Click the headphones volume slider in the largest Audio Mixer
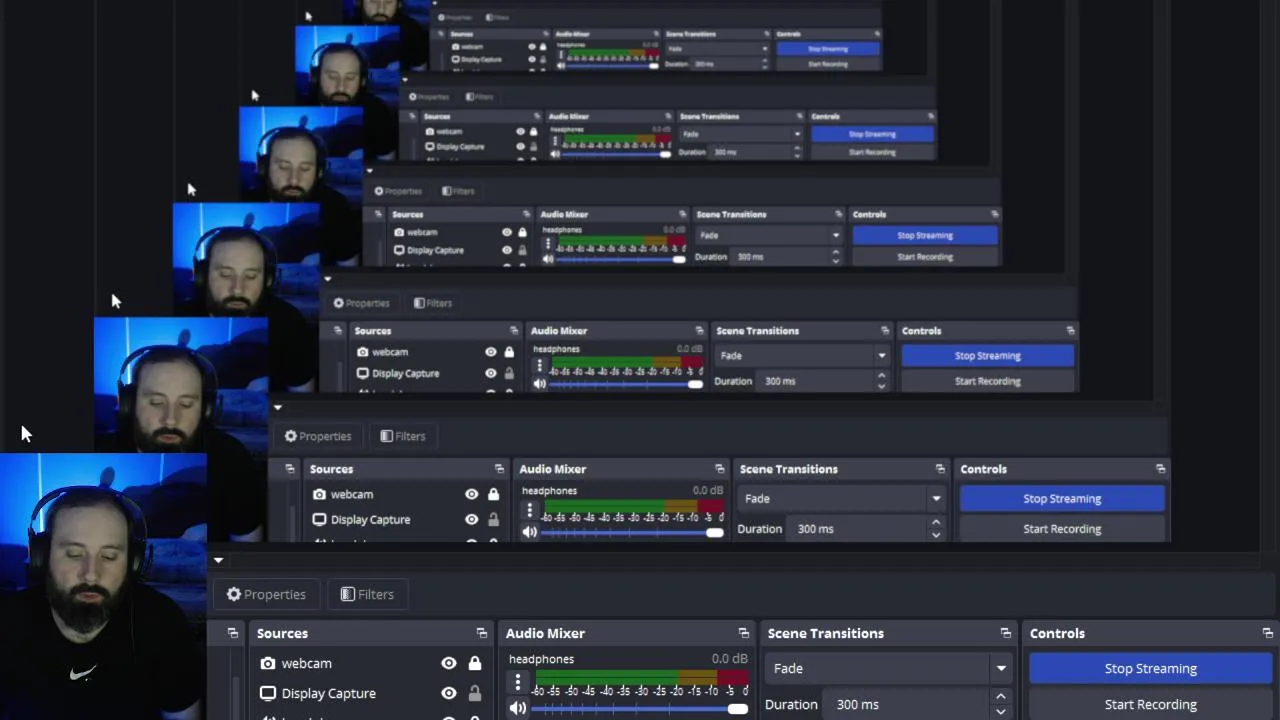 (x=640, y=709)
